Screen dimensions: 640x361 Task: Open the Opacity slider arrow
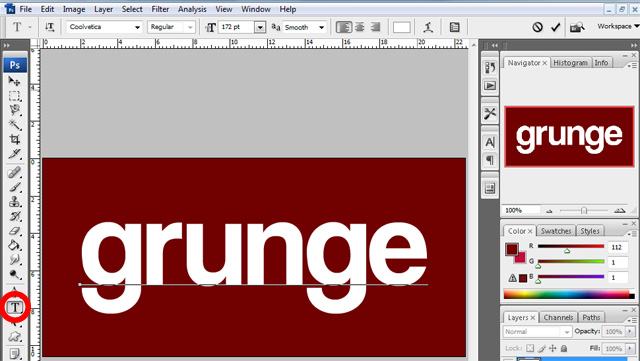coord(631,331)
